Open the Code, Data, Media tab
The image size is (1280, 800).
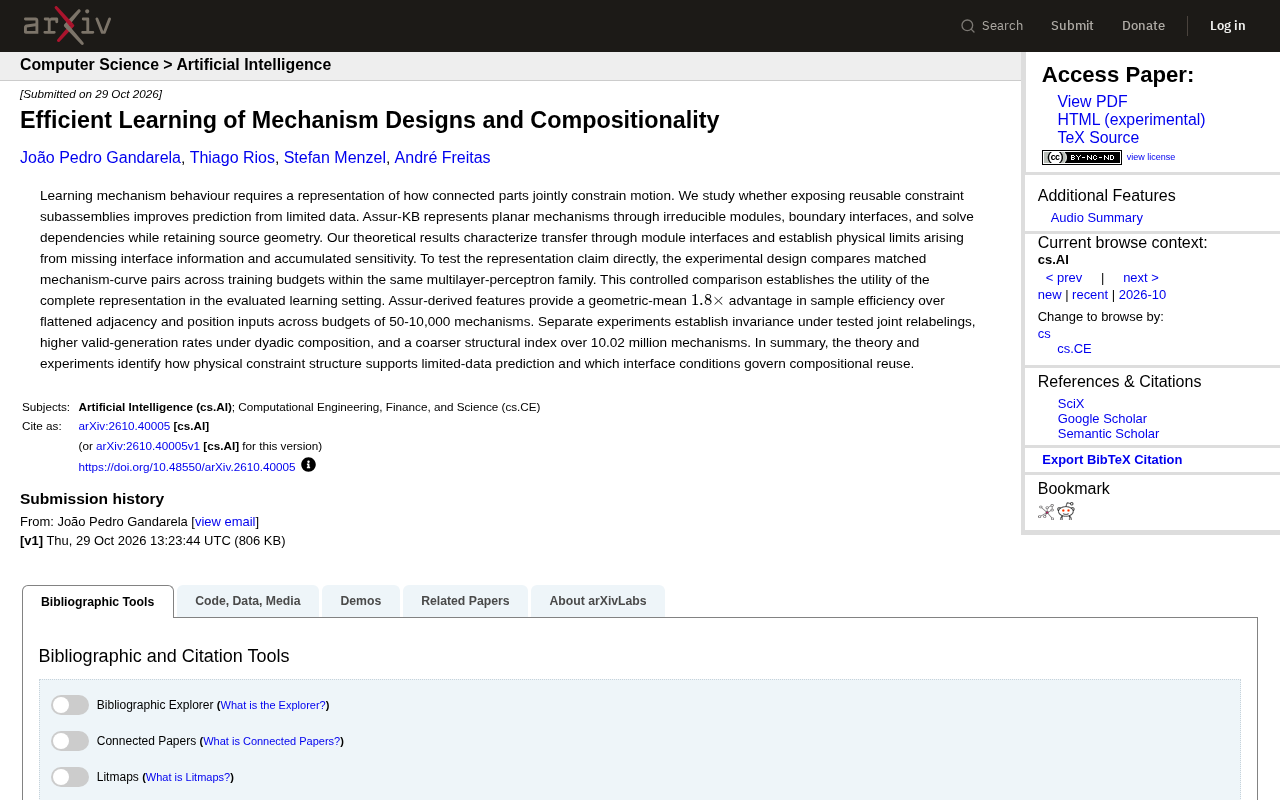(x=248, y=601)
